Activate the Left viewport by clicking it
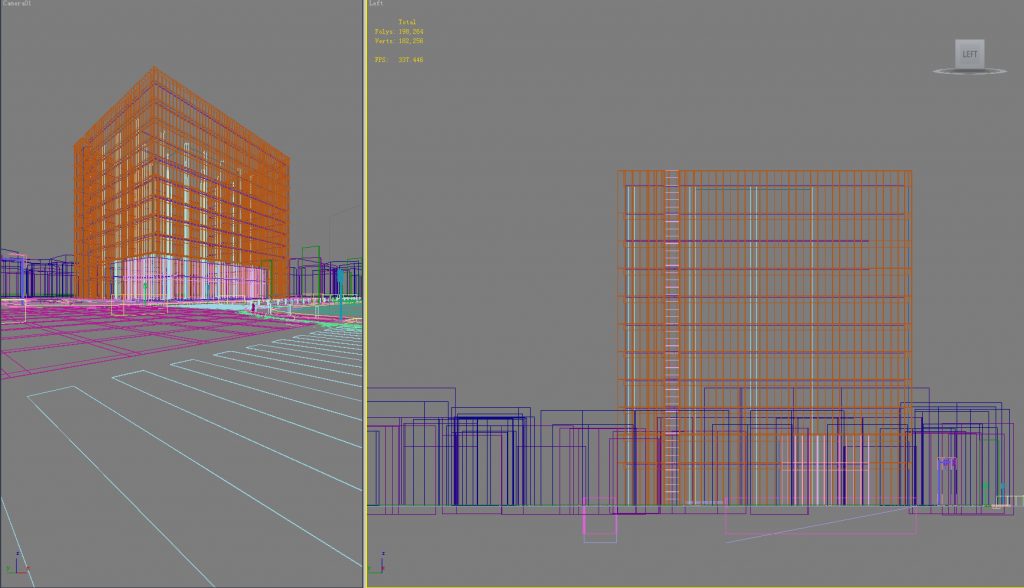The image size is (1024, 588). (700, 300)
